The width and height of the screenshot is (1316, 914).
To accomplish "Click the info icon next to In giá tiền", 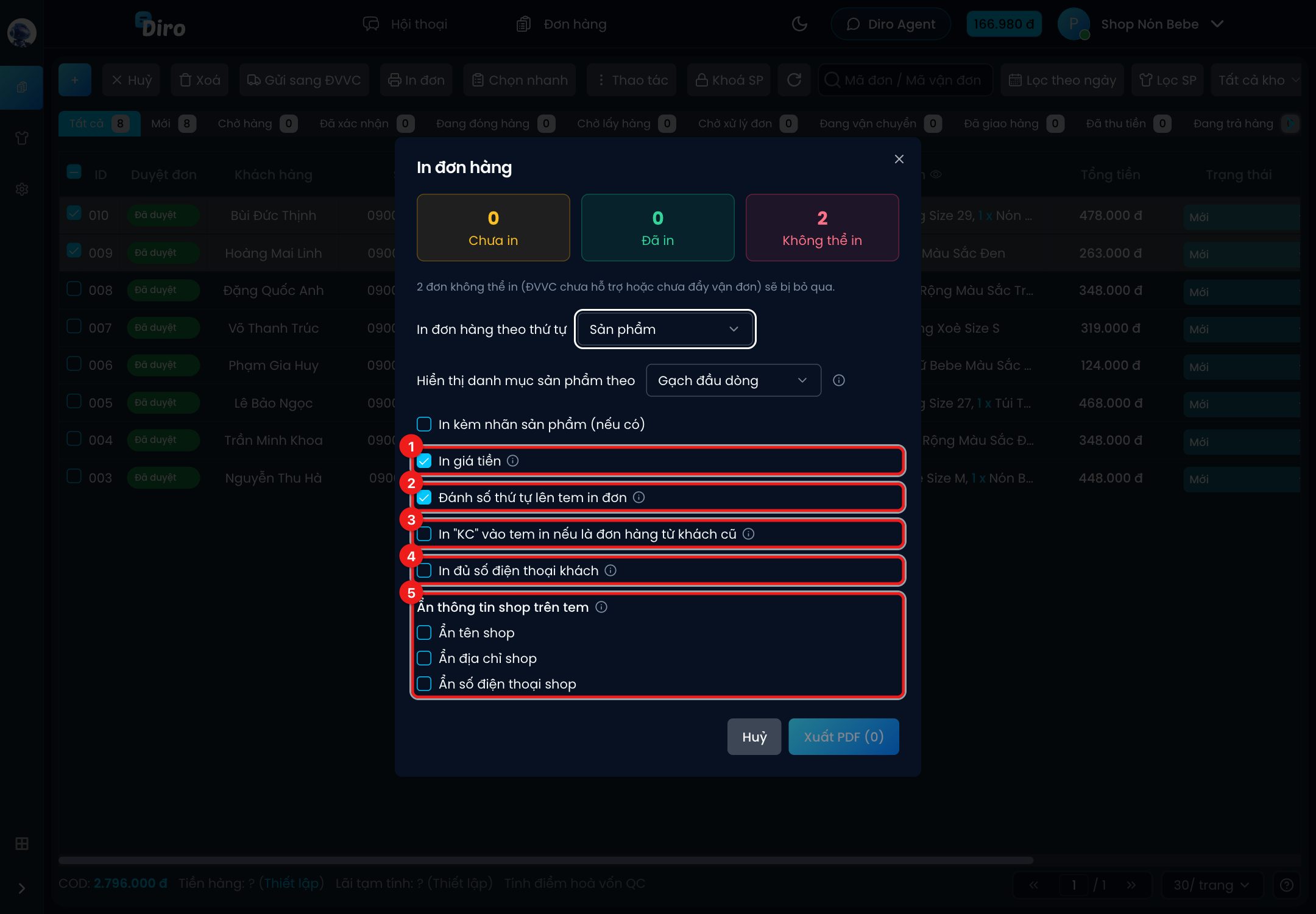I will 513,461.
